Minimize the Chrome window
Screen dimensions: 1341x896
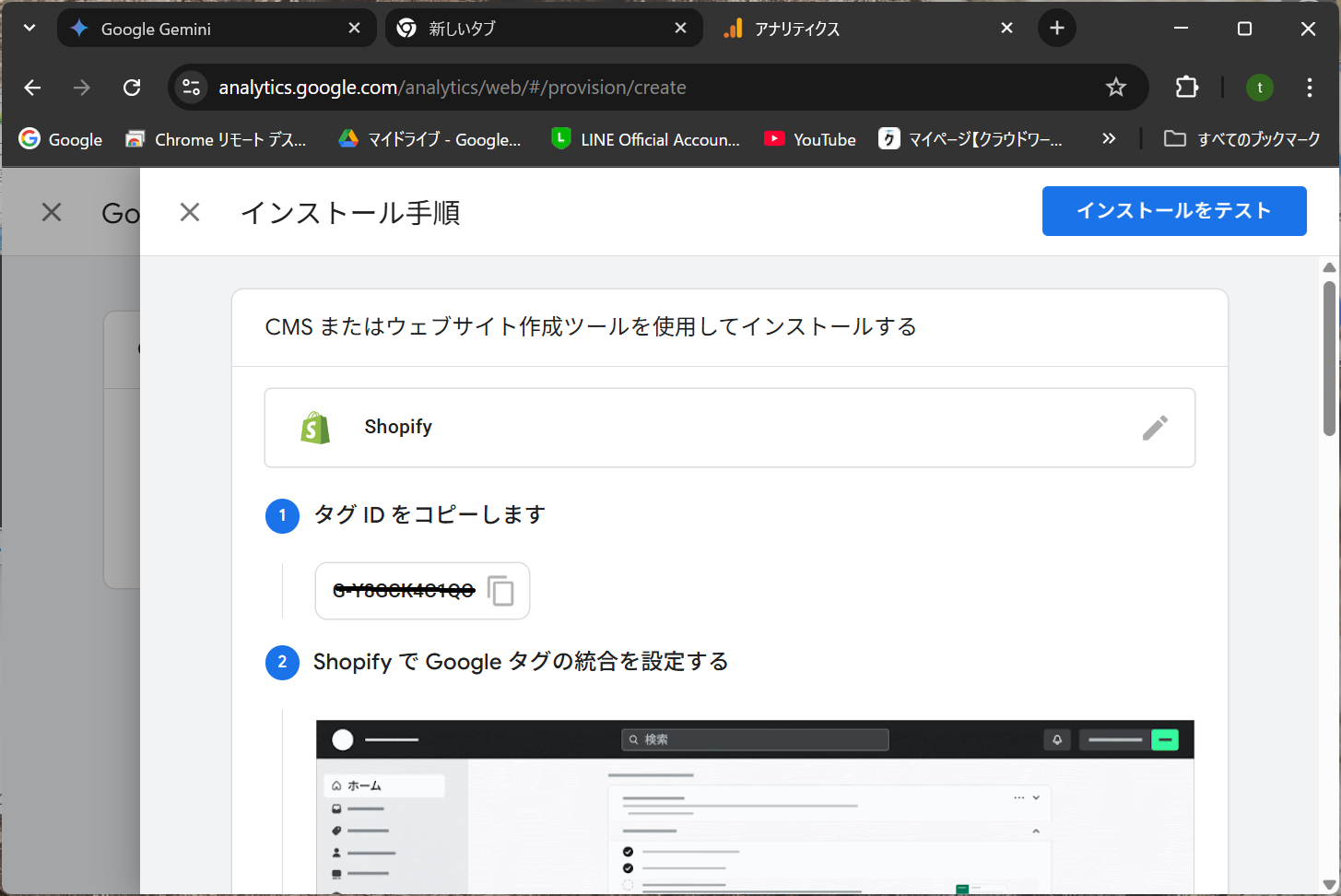pos(1181,29)
